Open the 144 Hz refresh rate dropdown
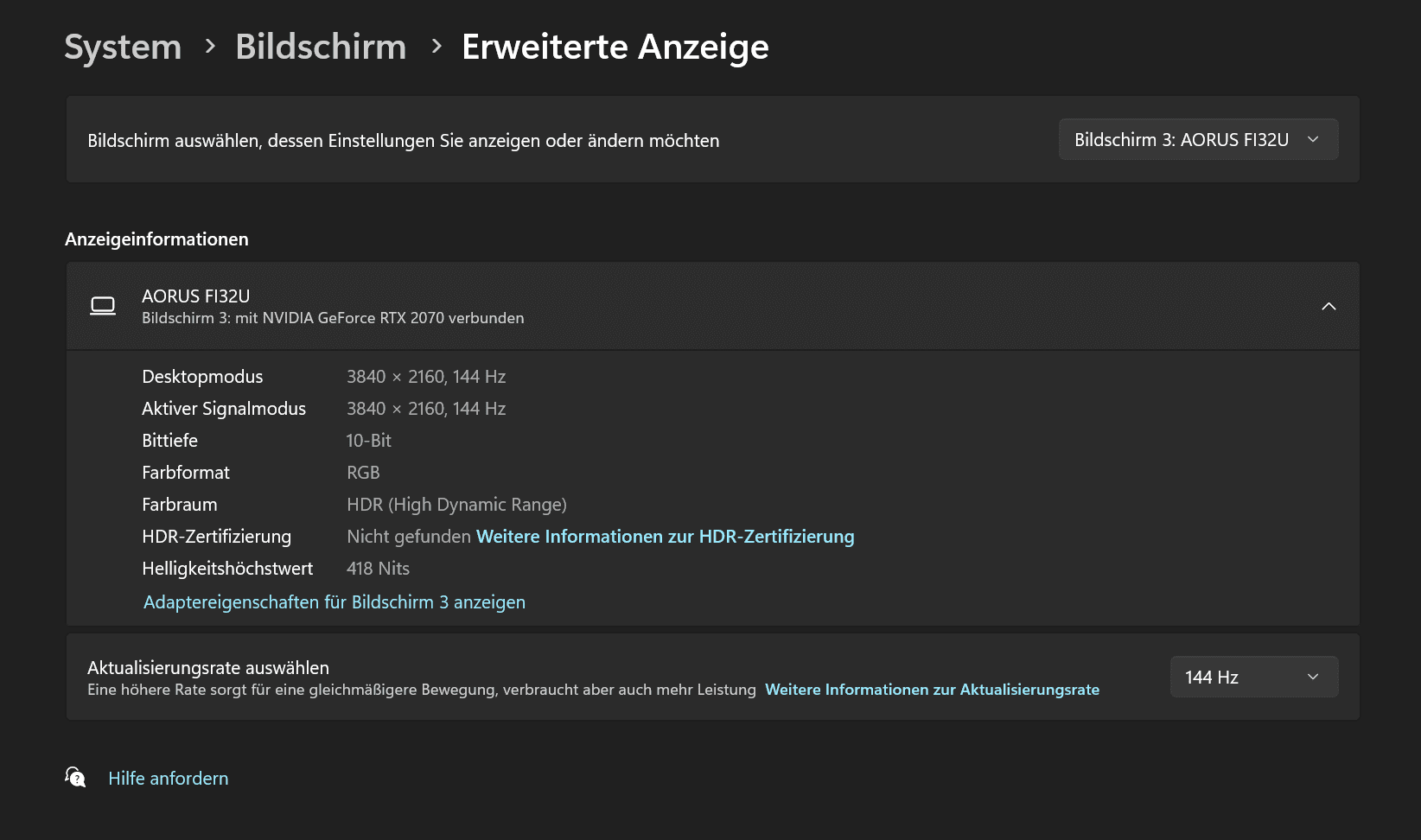The image size is (1421, 840). [x=1254, y=677]
